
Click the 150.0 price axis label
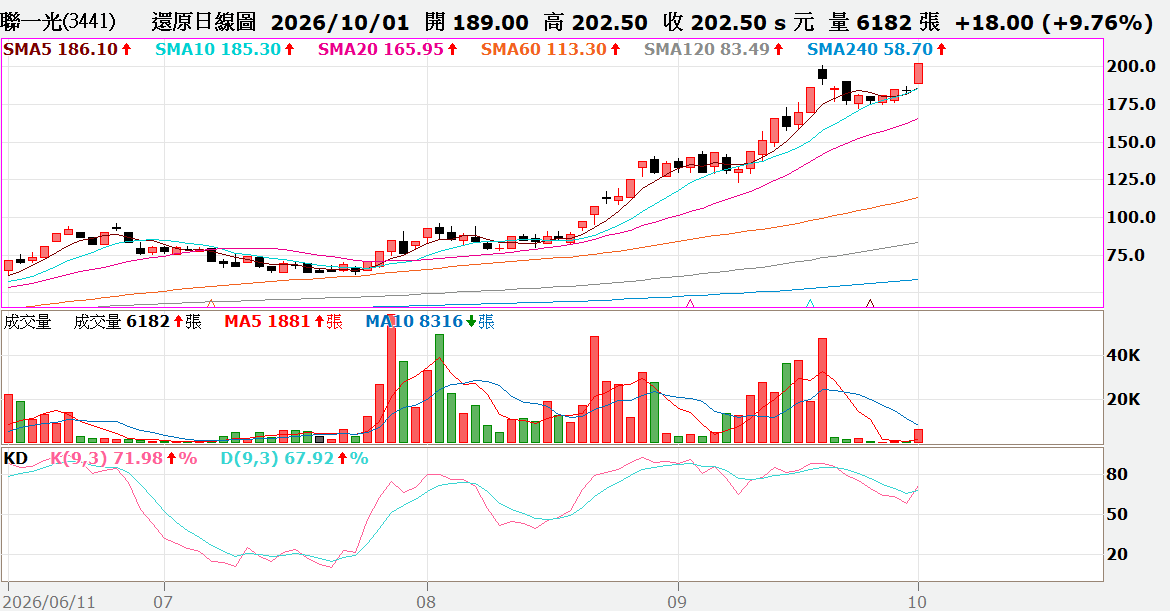1131,142
